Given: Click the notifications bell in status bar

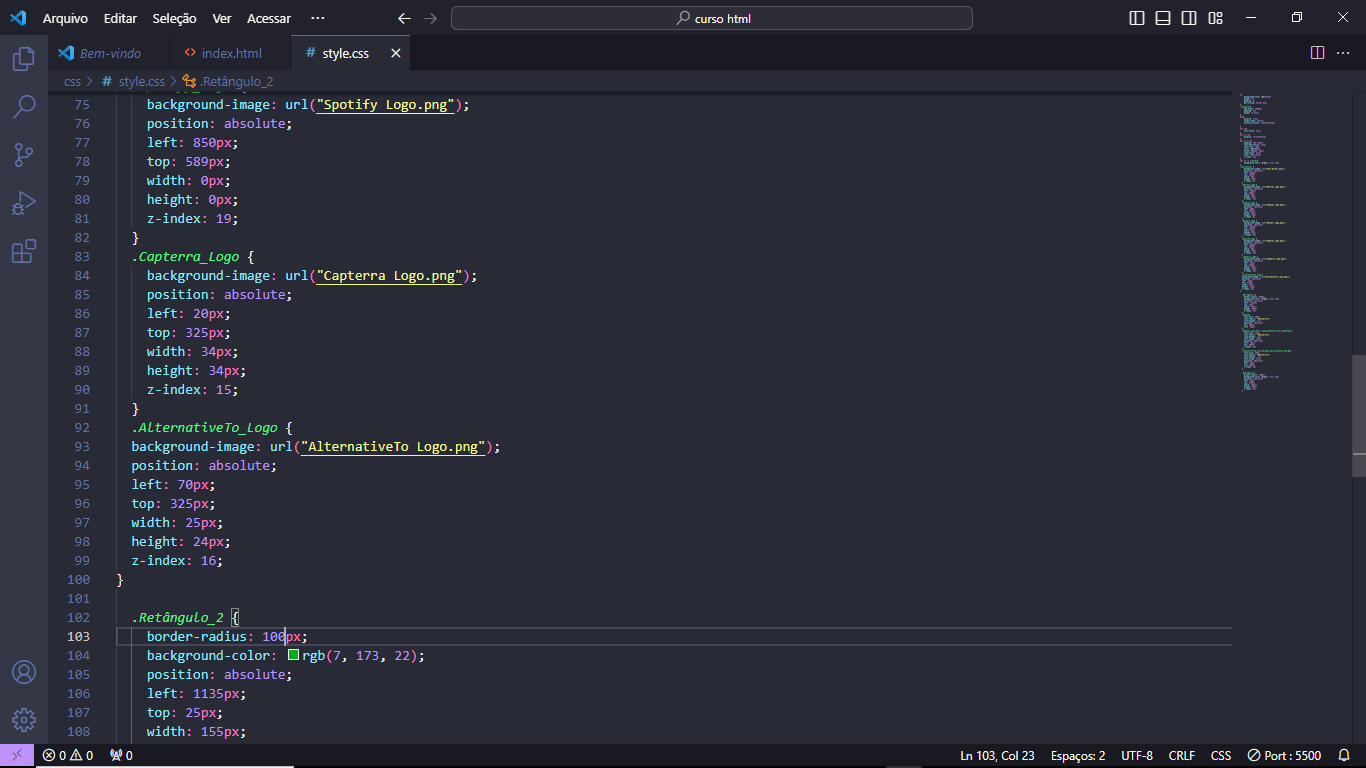Looking at the screenshot, I should (x=1345, y=756).
